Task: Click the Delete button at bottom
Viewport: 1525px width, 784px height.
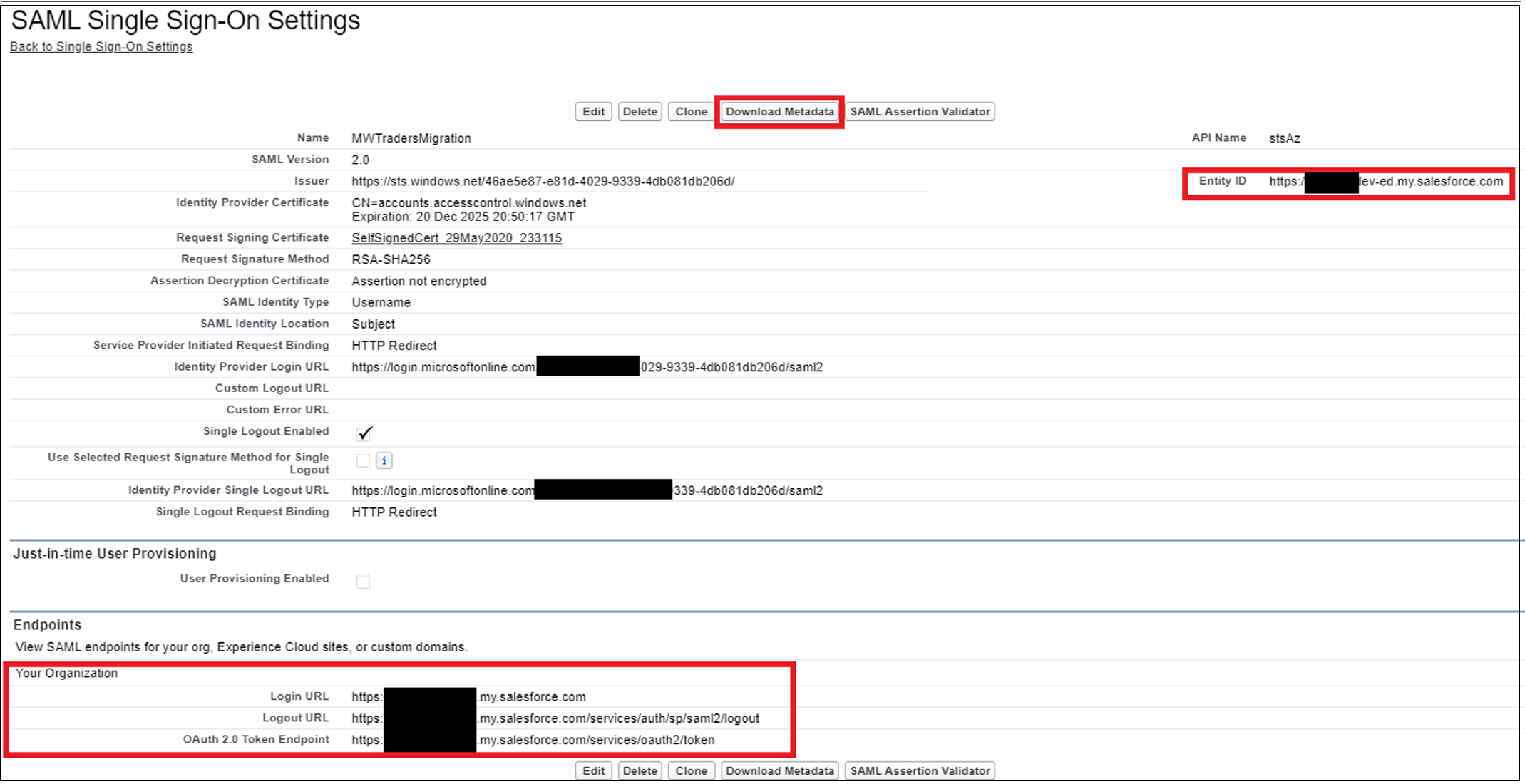Action: [x=637, y=771]
